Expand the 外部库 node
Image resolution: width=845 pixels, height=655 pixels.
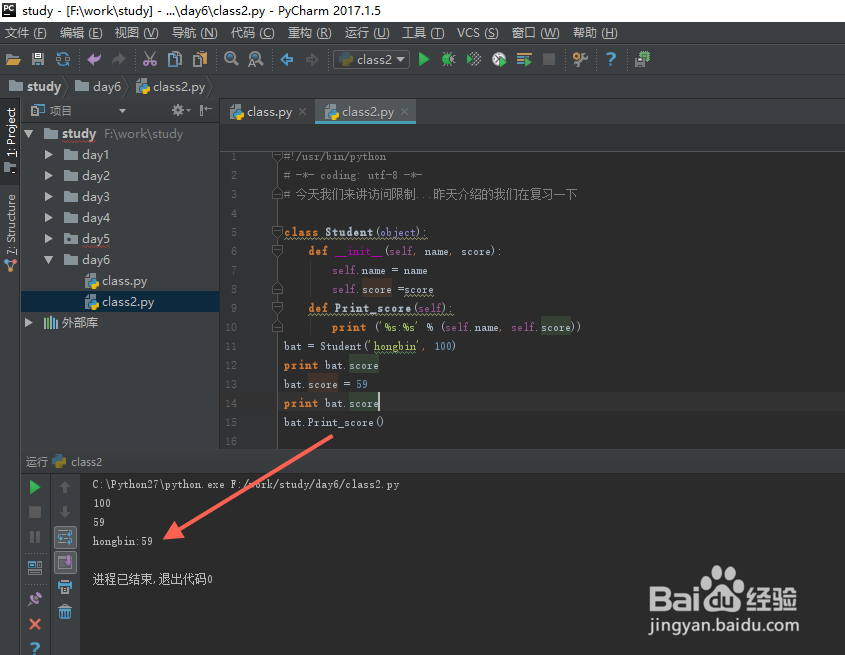click(x=29, y=323)
